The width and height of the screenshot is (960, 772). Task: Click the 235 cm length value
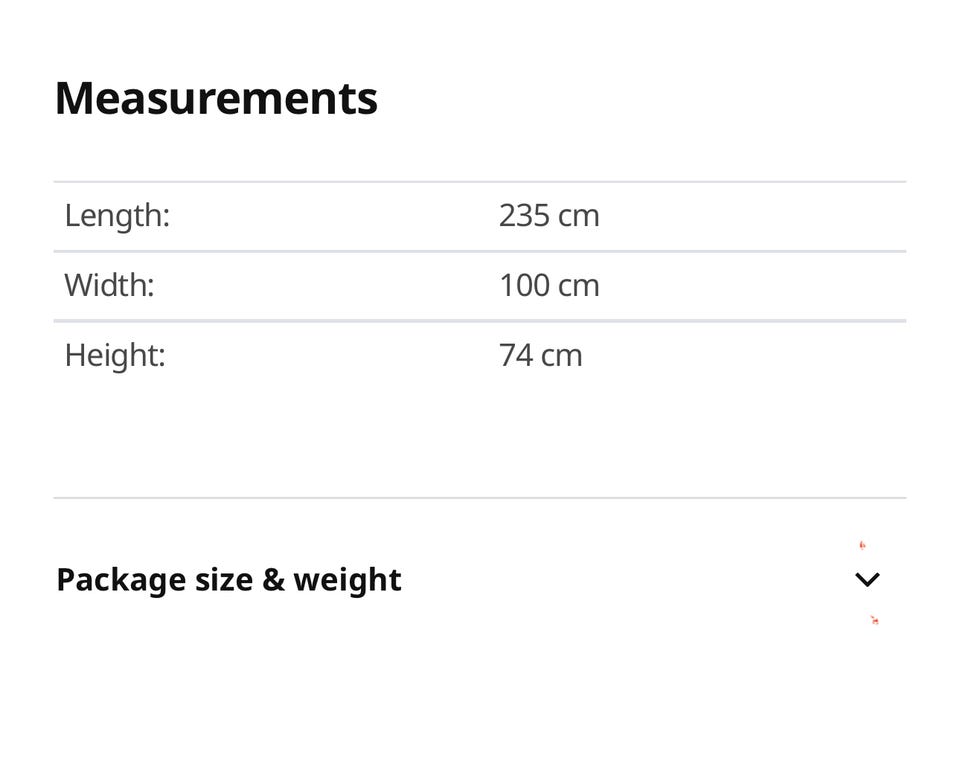point(549,215)
